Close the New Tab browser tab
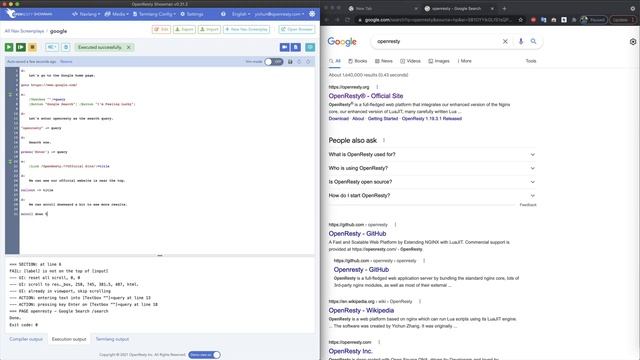Image resolution: width=640 pixels, height=360 pixels. tap(416, 8)
